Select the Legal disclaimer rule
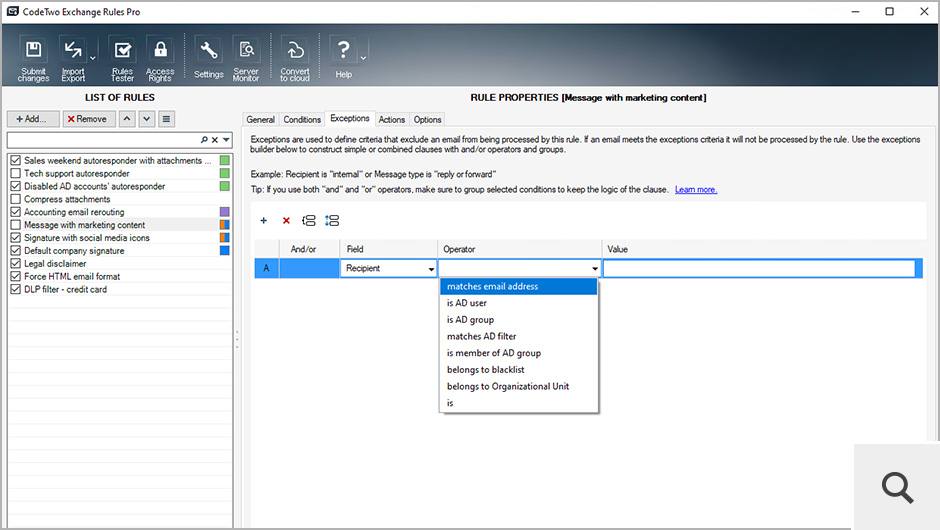Image resolution: width=940 pixels, height=530 pixels. click(55, 263)
